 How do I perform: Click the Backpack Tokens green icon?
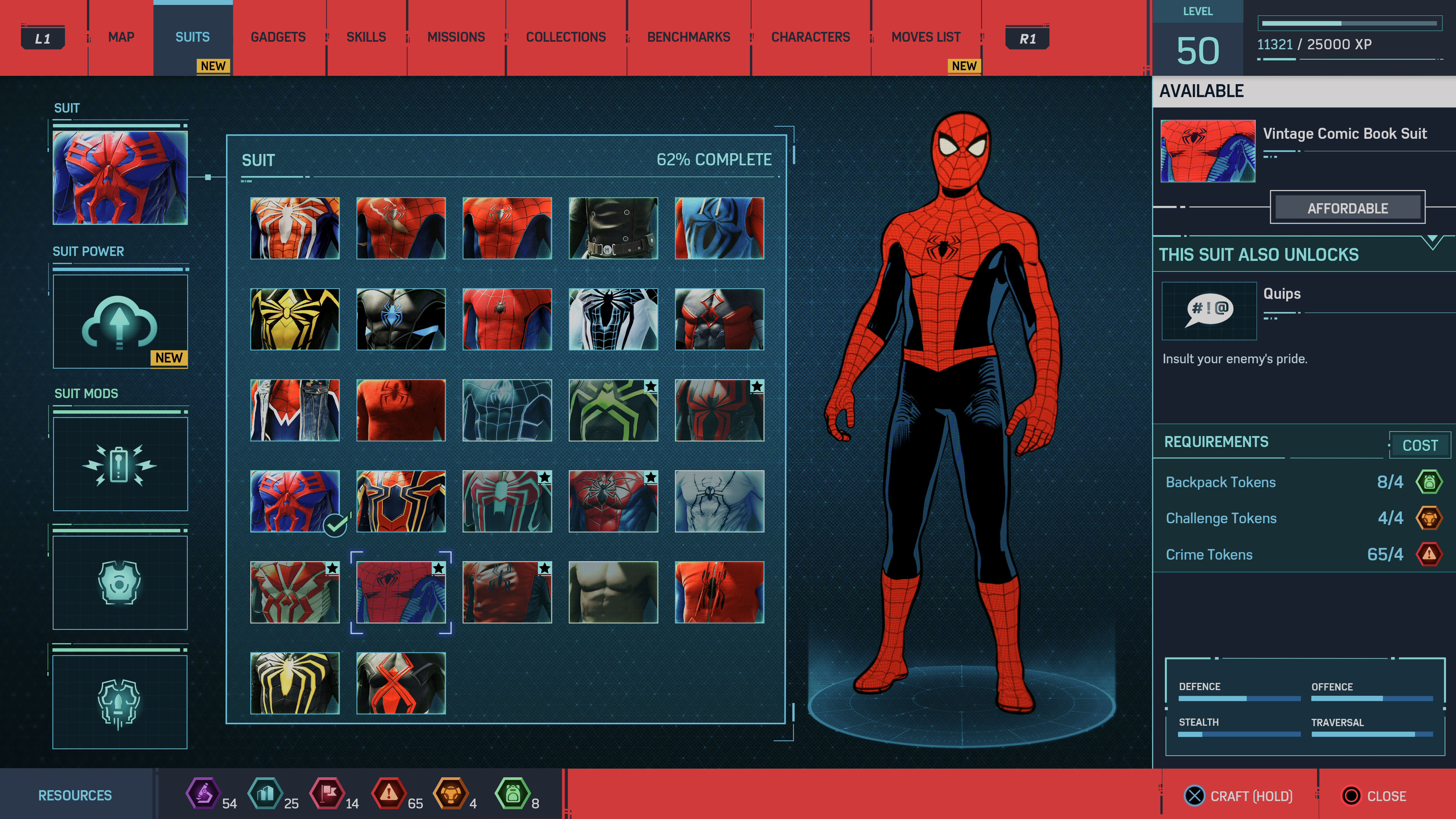tap(1429, 482)
